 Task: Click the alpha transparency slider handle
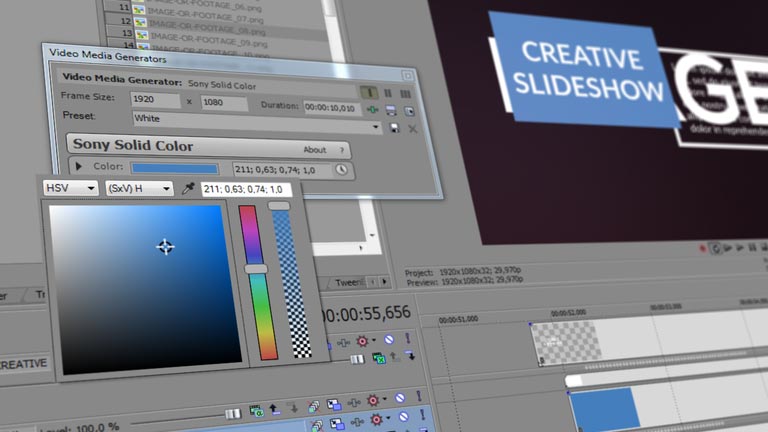[279, 206]
